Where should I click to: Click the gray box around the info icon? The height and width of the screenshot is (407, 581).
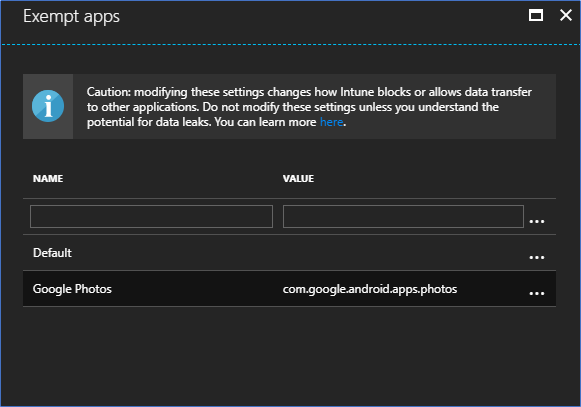coord(48,106)
